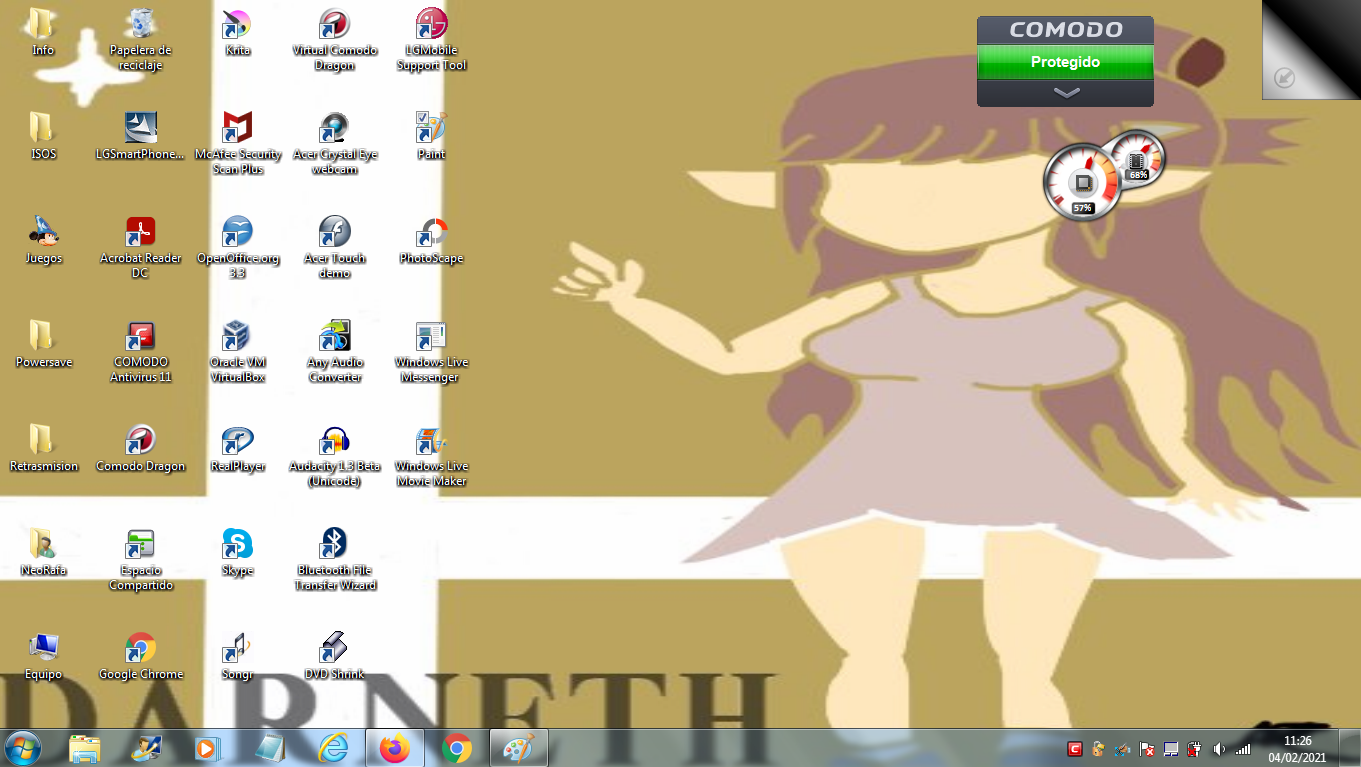This screenshot has height=767, width=1361.
Task: Open the non-virtual Comodo Dragon desktop shortcut
Action: [140, 448]
